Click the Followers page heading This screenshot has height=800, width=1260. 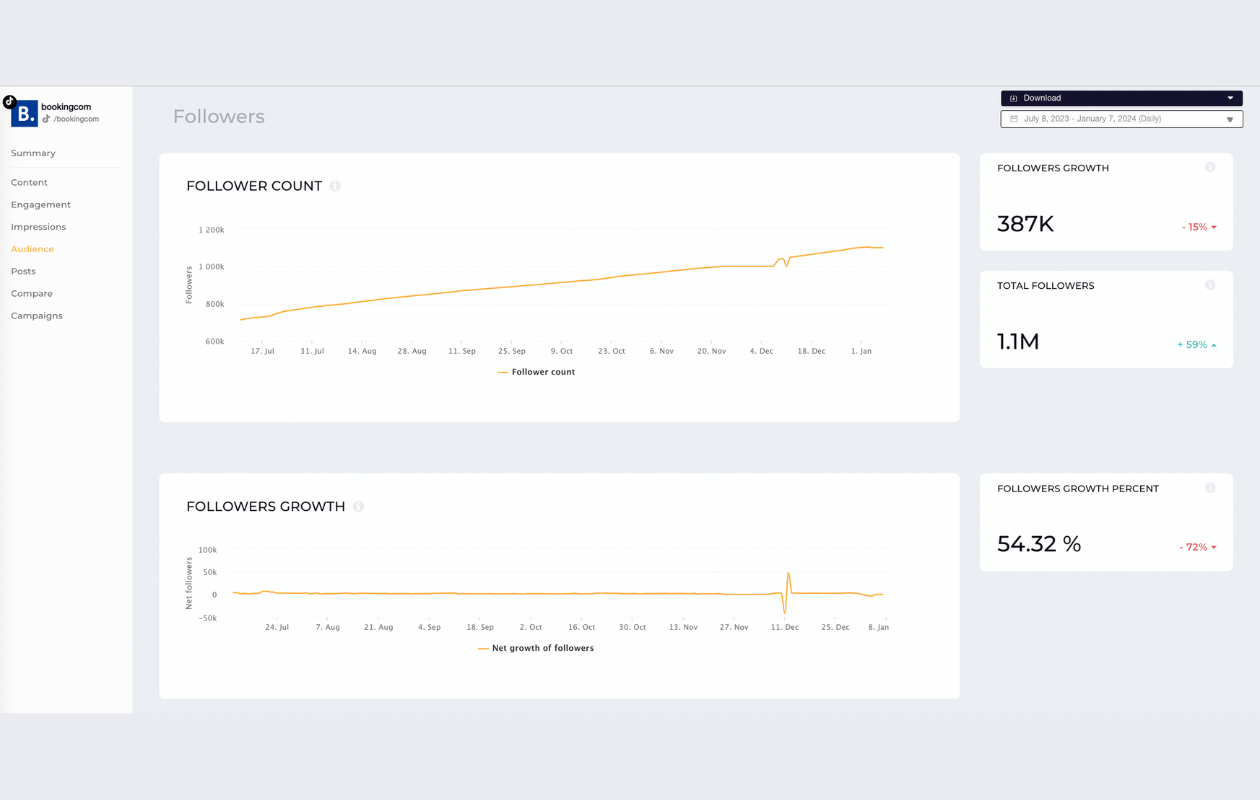[x=219, y=117]
